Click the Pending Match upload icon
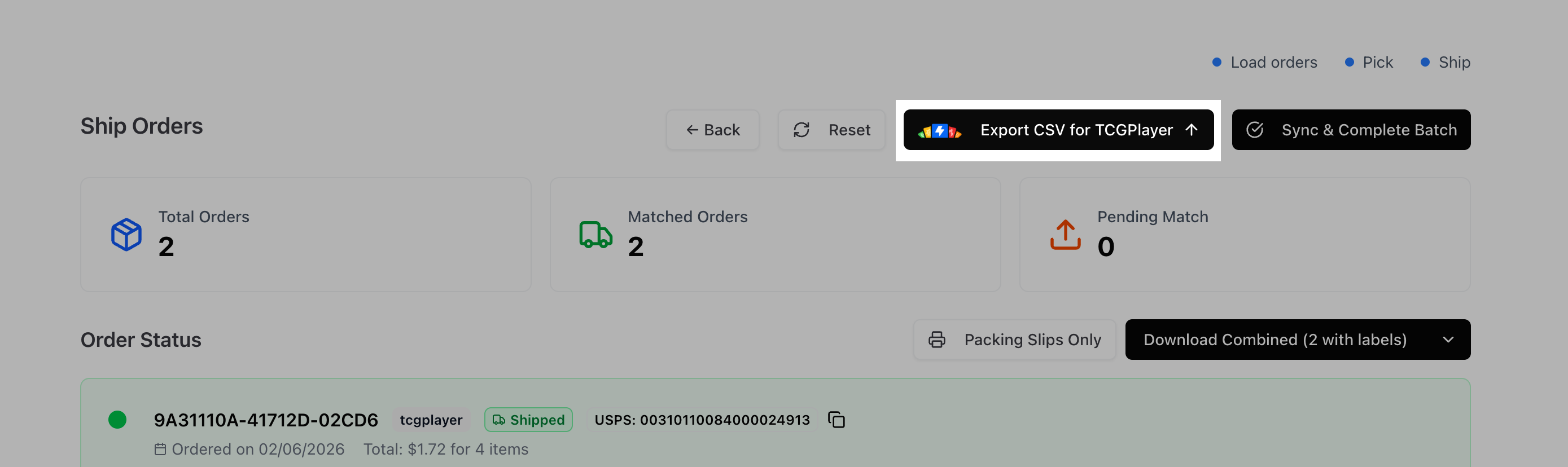 [x=1065, y=235]
